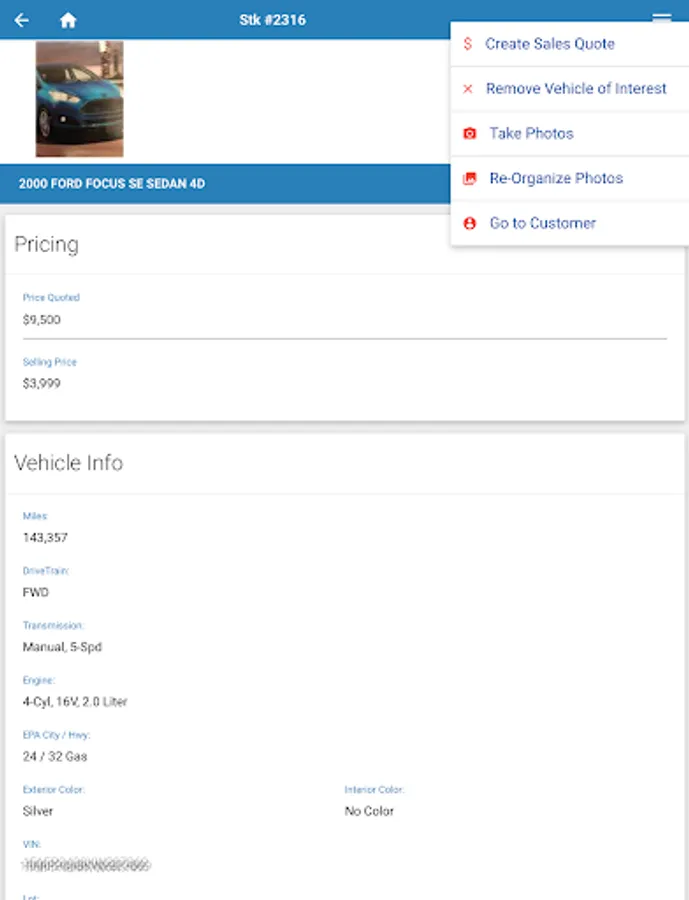689x900 pixels.
Task: Select Go to Customer option
Action: click(x=542, y=224)
